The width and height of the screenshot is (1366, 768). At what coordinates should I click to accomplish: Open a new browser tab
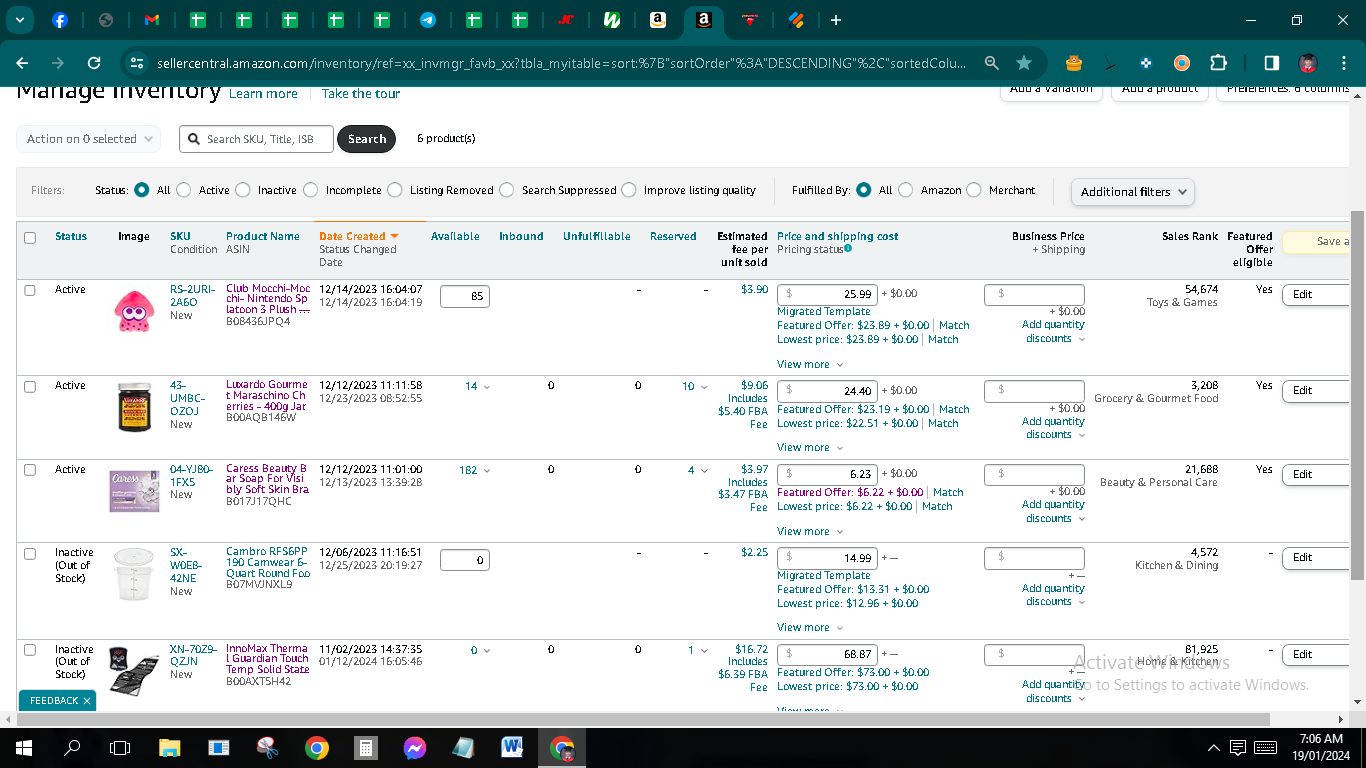(x=836, y=20)
